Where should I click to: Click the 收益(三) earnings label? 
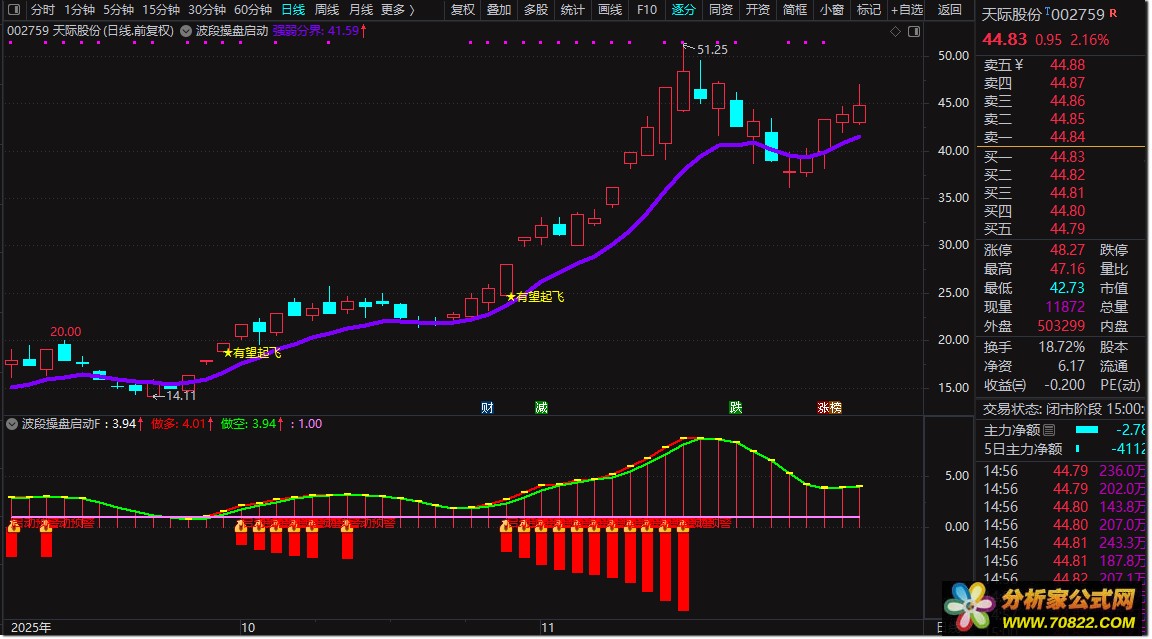point(1004,385)
